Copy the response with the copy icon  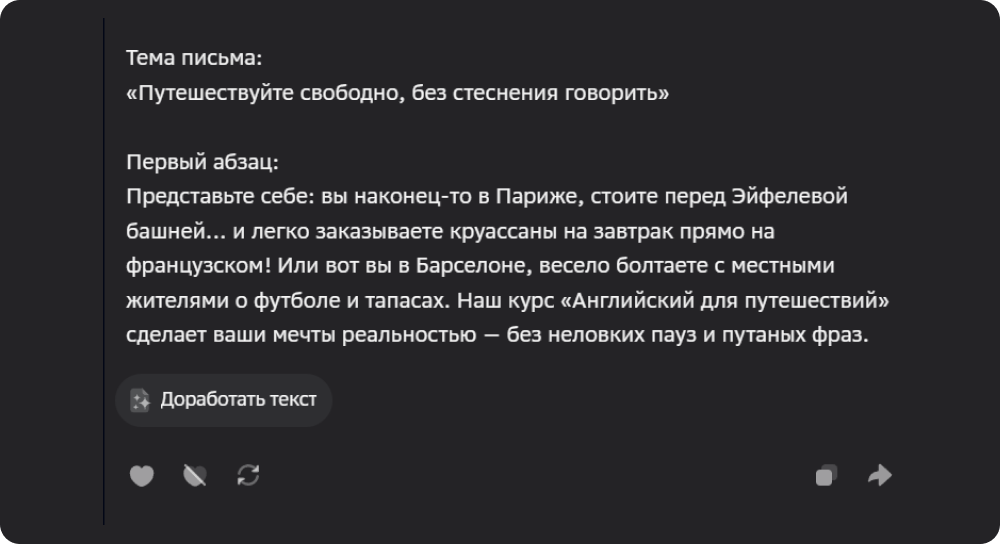[826, 476]
